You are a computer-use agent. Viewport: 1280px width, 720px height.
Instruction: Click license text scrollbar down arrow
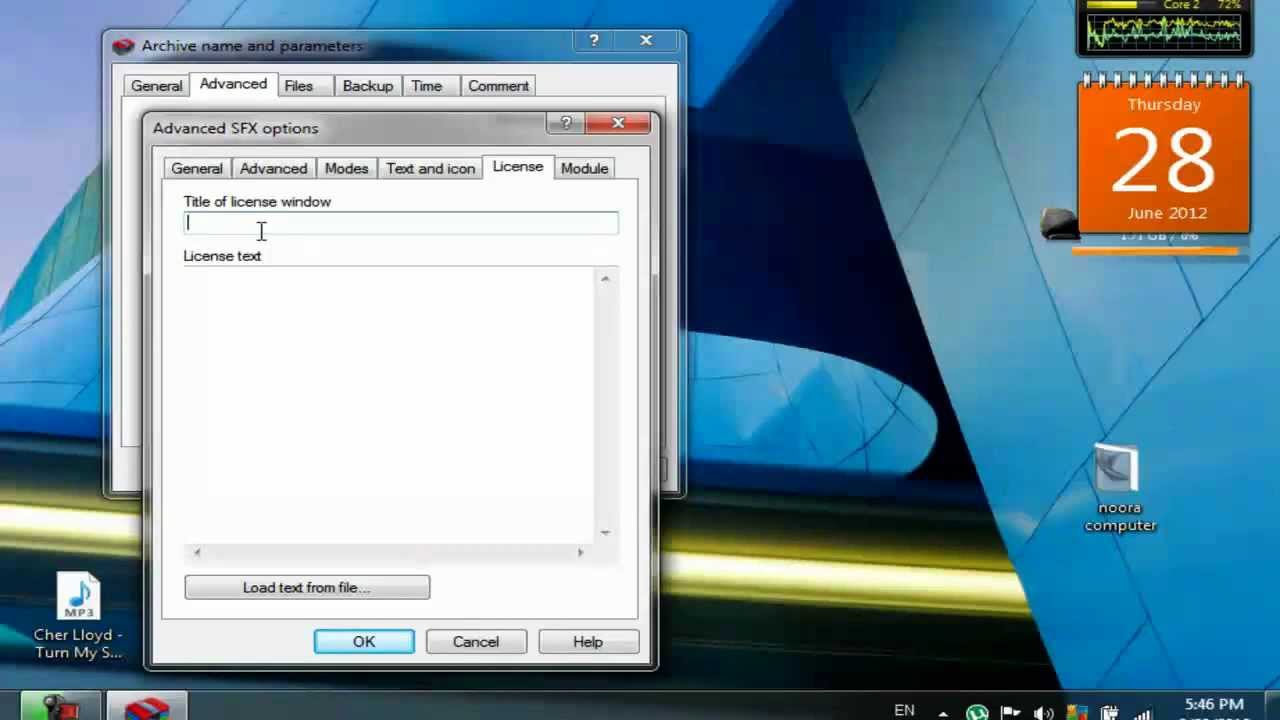coord(605,532)
